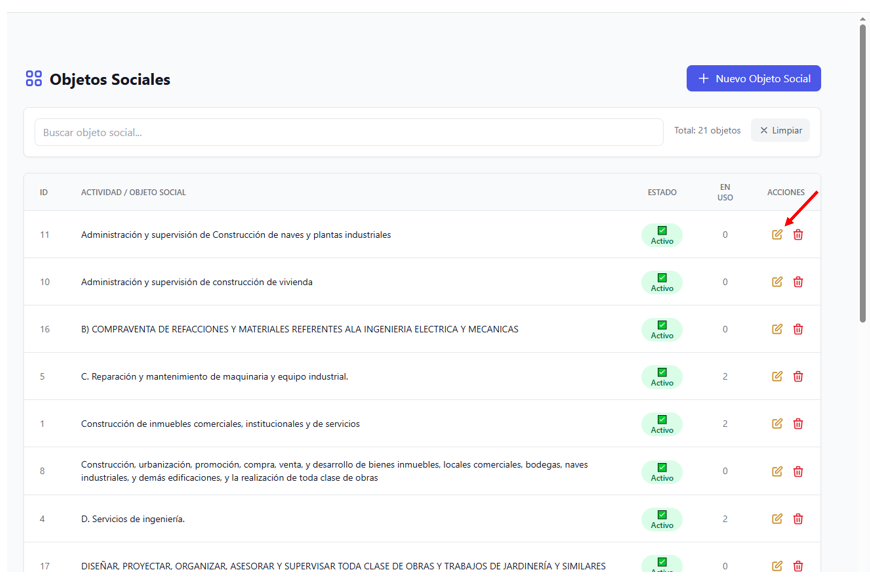Screen dimensions: 870x579
Task: Toggle Activo status for ID 8
Action: coord(662,472)
